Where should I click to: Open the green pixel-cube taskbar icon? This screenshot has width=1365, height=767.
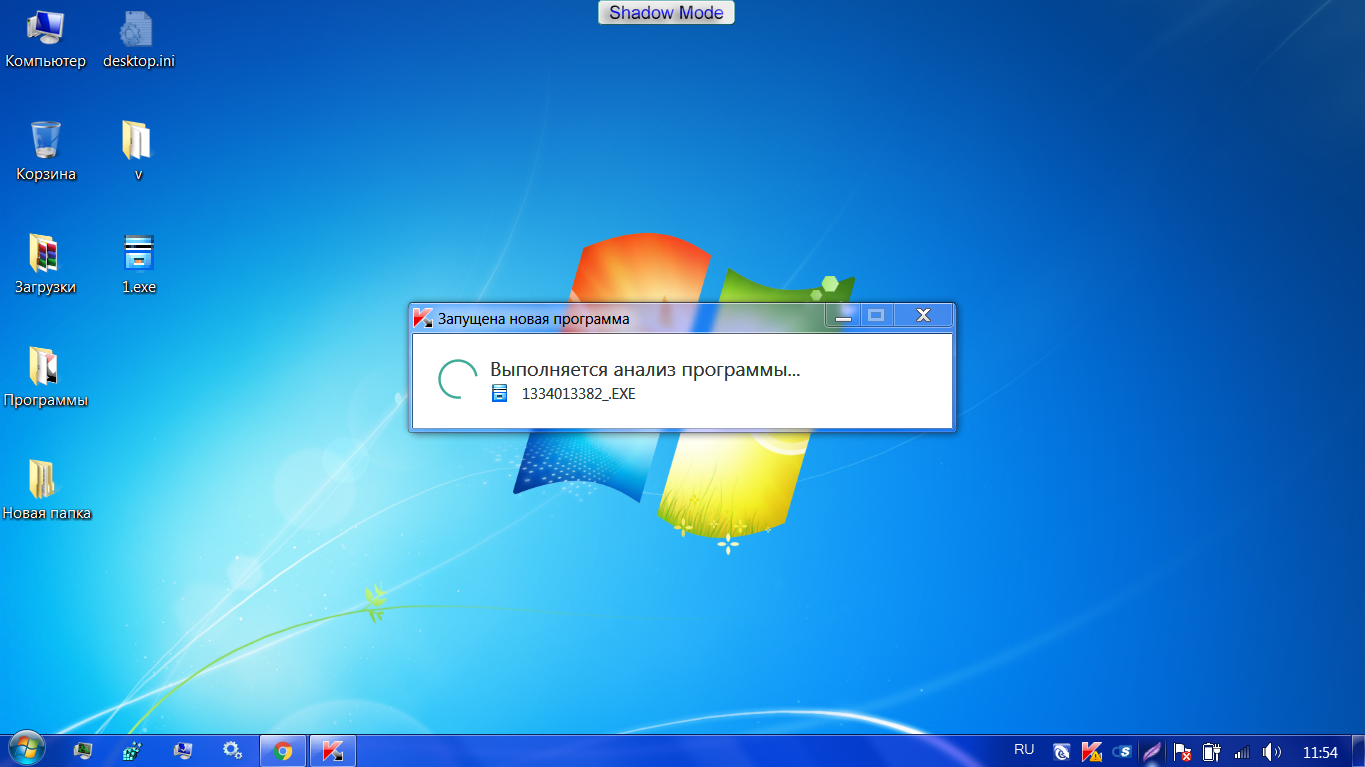(132, 750)
